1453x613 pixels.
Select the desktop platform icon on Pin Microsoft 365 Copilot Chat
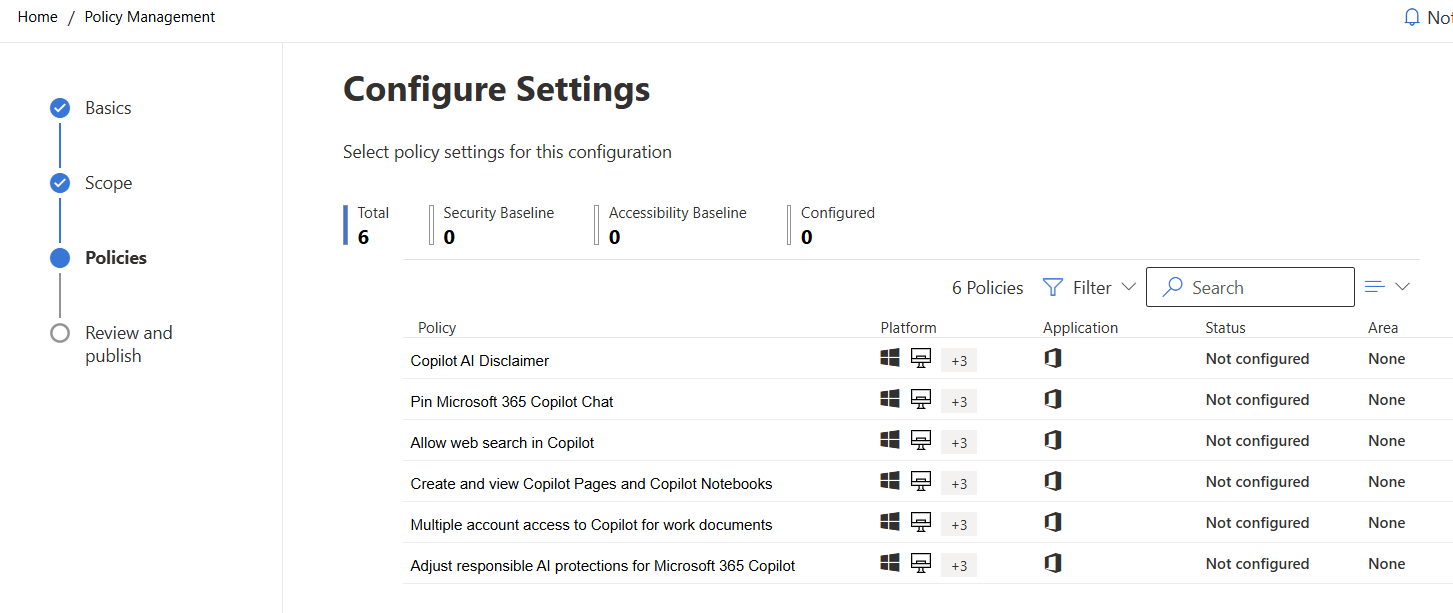coord(920,399)
